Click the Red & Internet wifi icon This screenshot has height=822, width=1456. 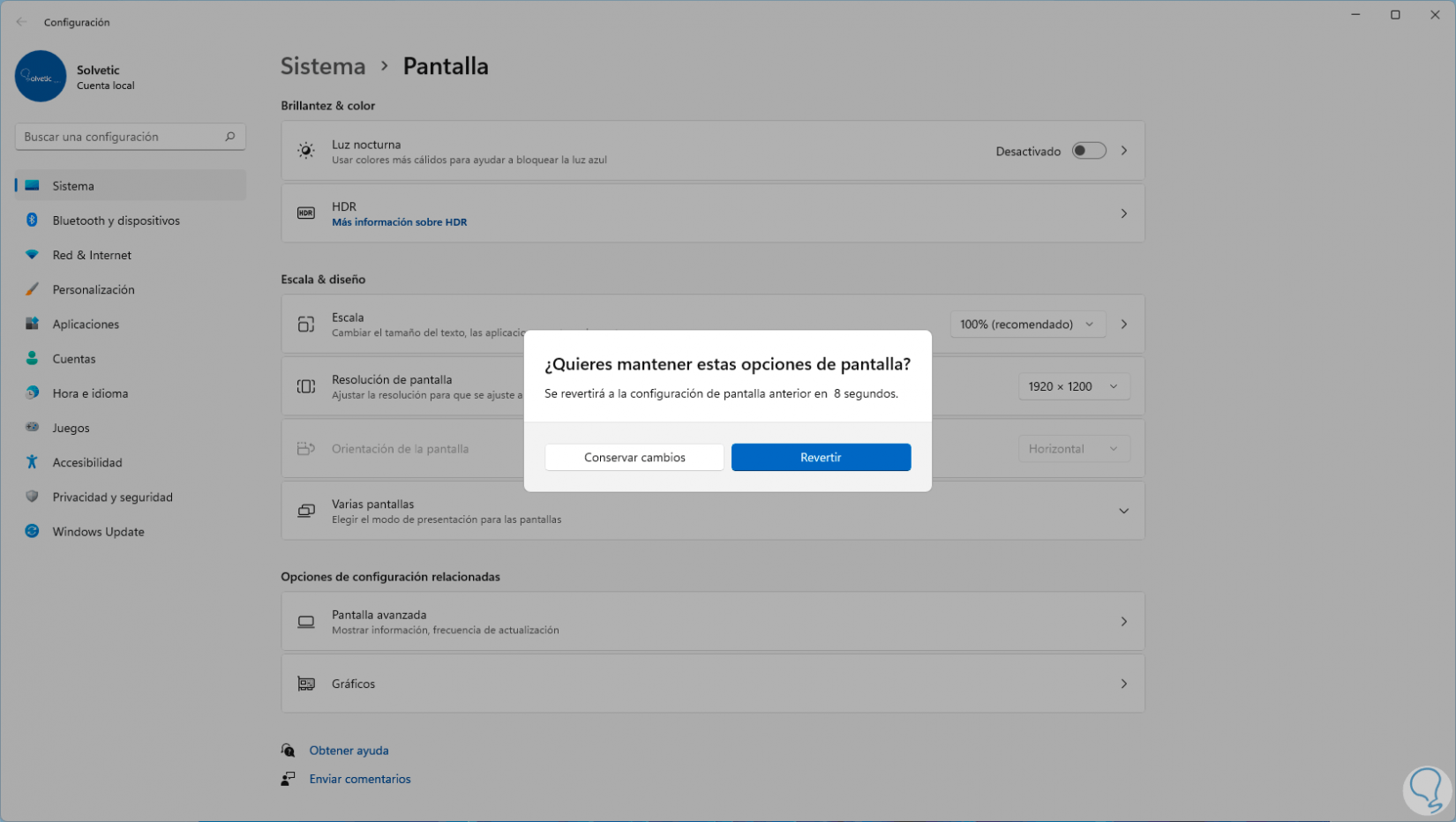(32, 255)
